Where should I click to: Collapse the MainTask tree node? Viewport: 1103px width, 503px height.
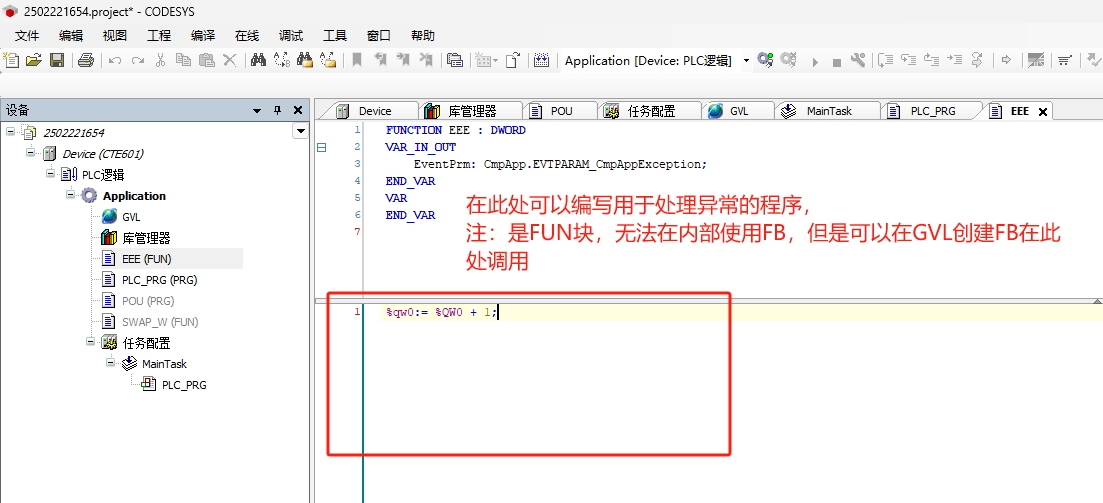pyautogui.click(x=110, y=362)
